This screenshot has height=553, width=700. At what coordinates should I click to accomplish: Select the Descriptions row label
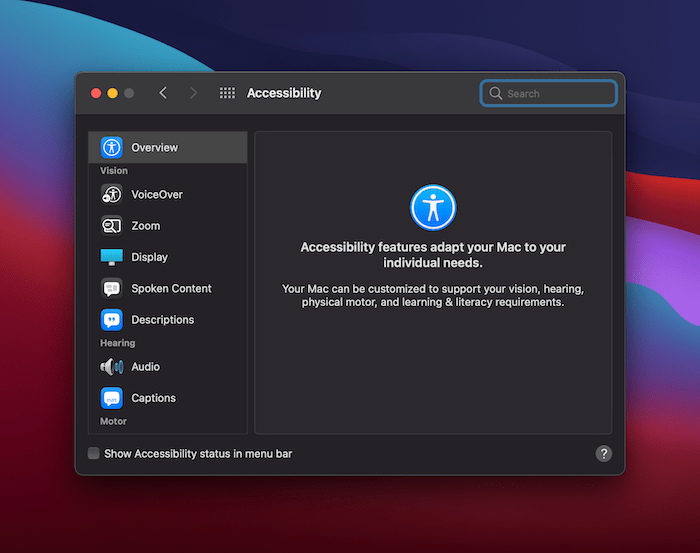(x=162, y=320)
